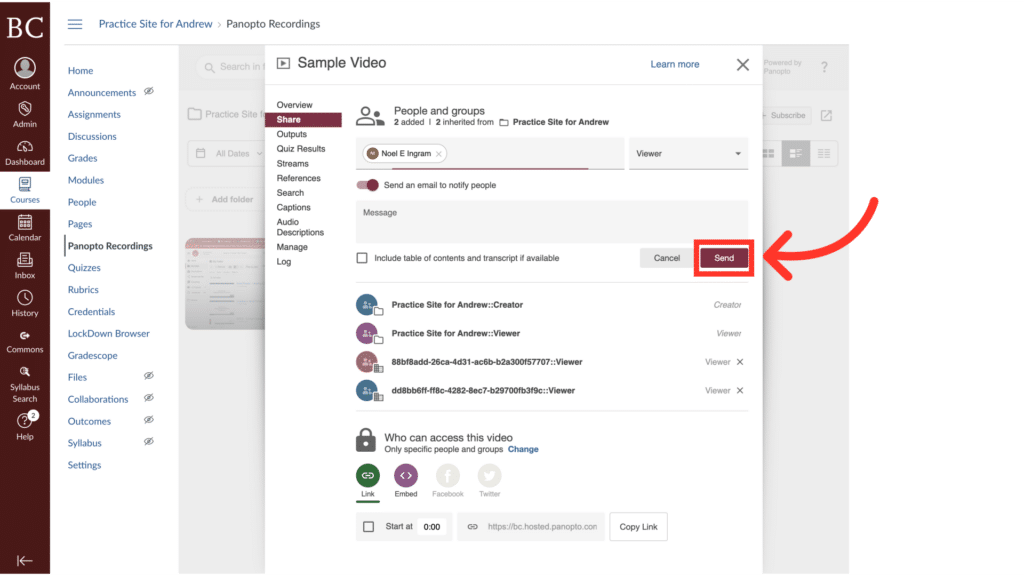This screenshot has width=1024, height=576.
Task: Open the Audio Descriptions tab
Action: click(x=300, y=227)
